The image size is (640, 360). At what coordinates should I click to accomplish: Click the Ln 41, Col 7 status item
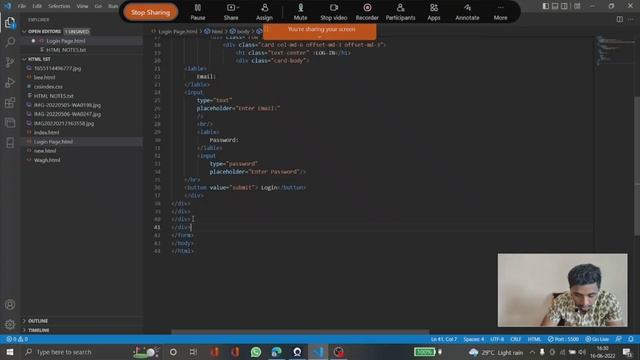[444, 339]
